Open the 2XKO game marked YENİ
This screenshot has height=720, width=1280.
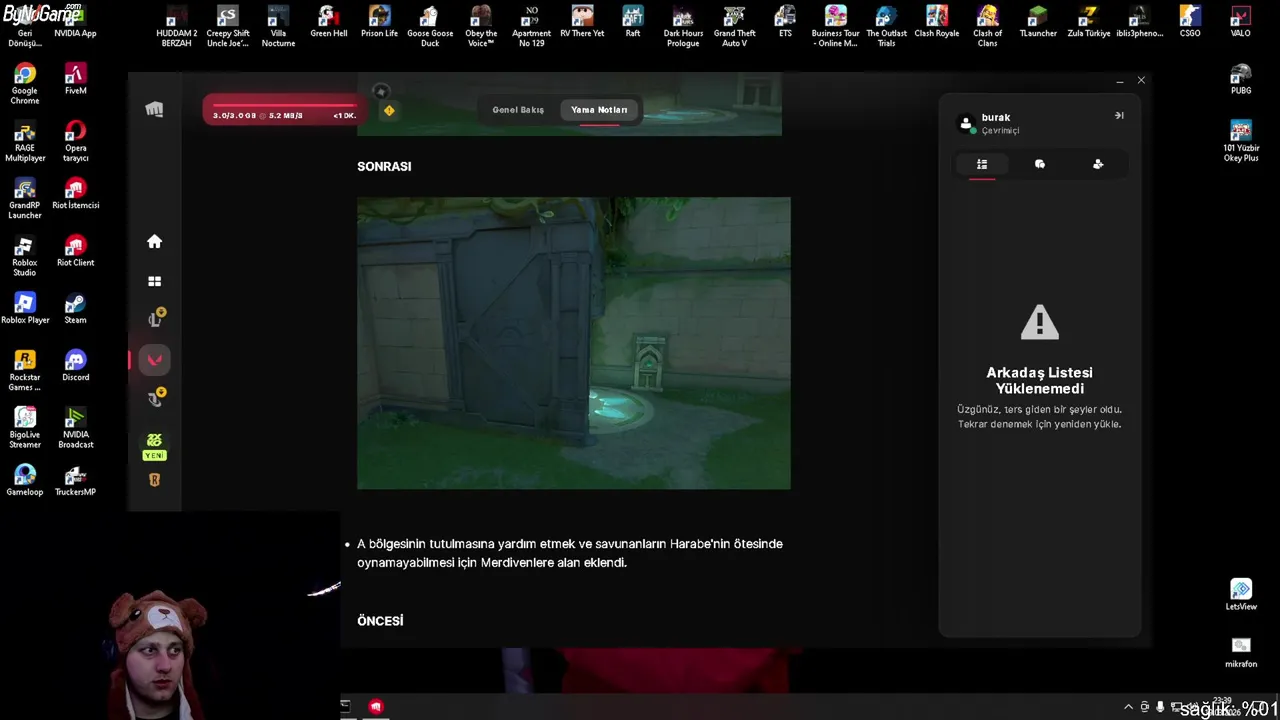154,446
